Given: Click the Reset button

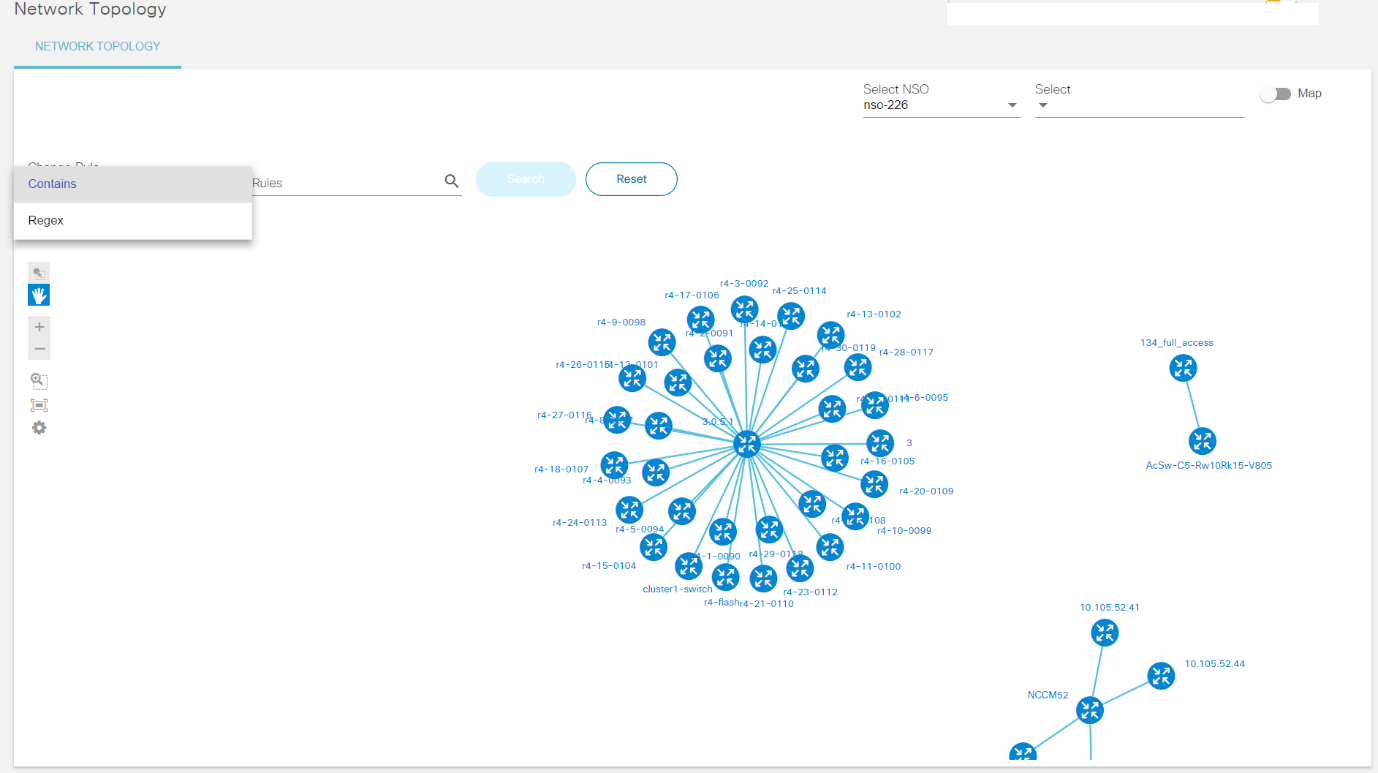Looking at the screenshot, I should [x=631, y=179].
